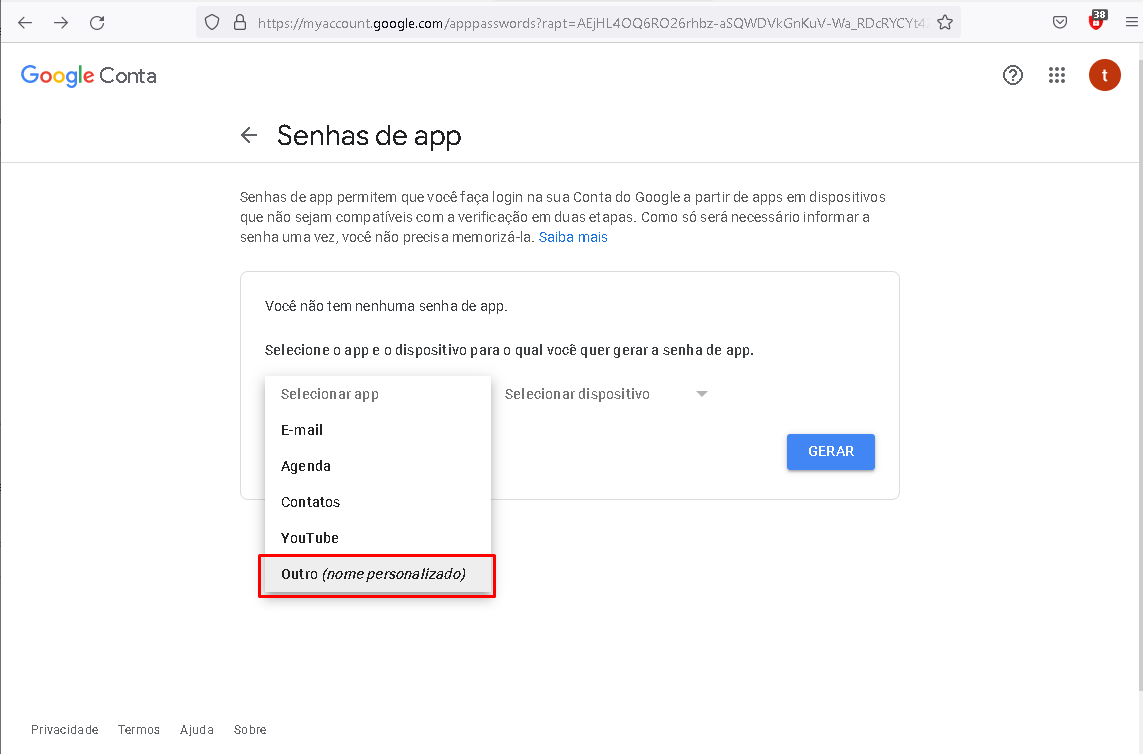The image size is (1143, 754).
Task: Click the URL address bar
Action: 590,23
